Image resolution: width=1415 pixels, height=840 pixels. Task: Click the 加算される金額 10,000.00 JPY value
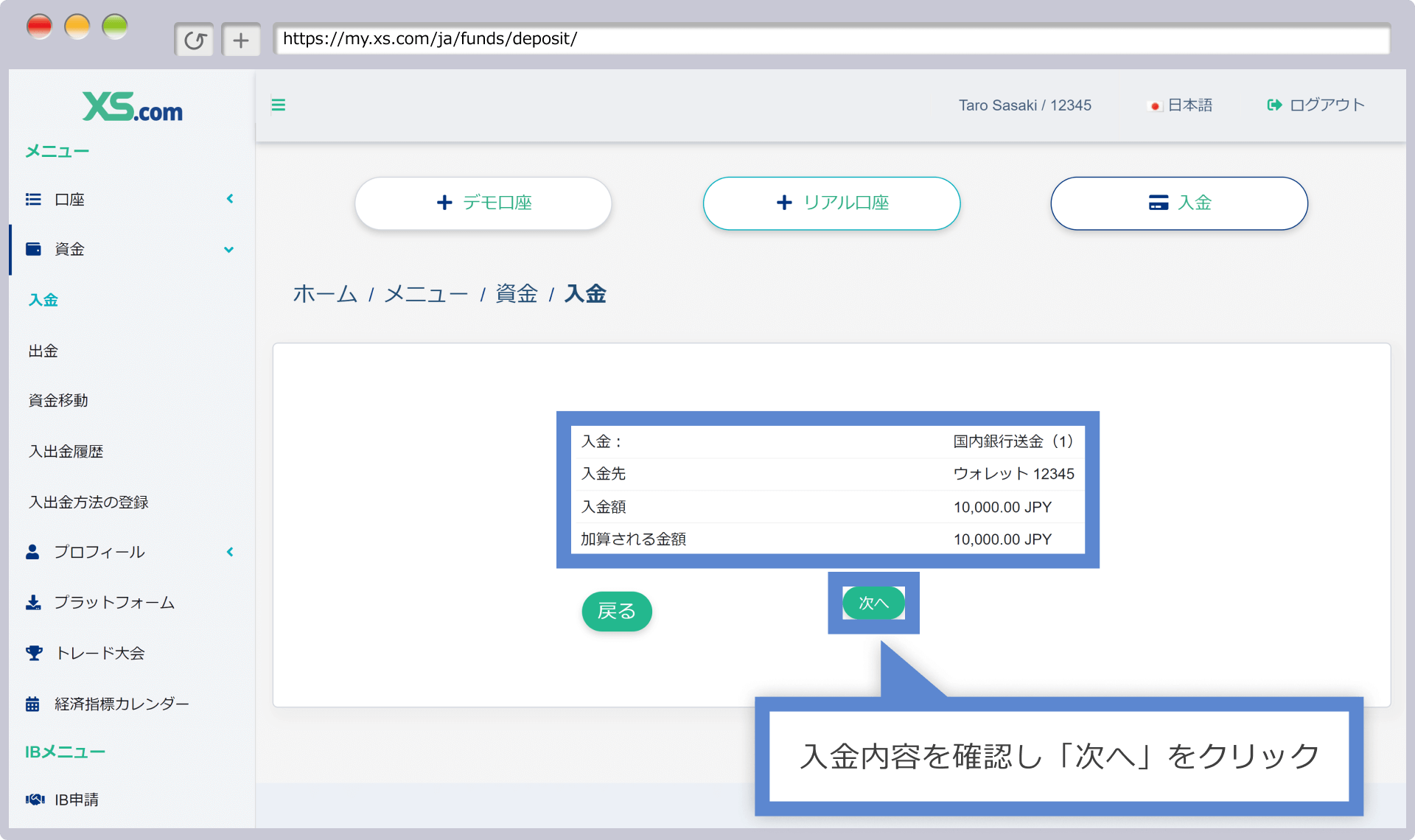click(x=1002, y=539)
